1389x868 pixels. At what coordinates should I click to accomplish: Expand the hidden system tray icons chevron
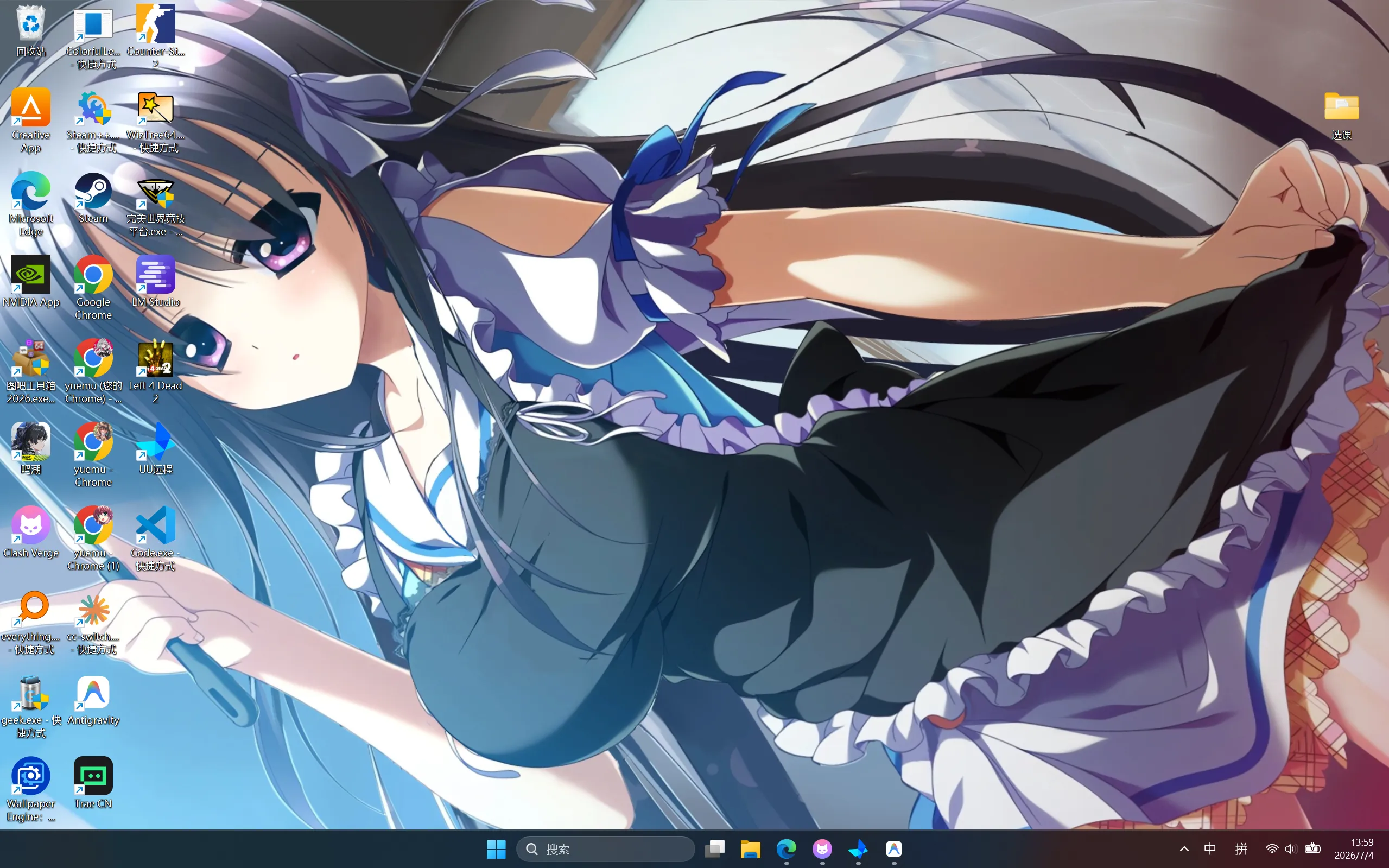1184,849
